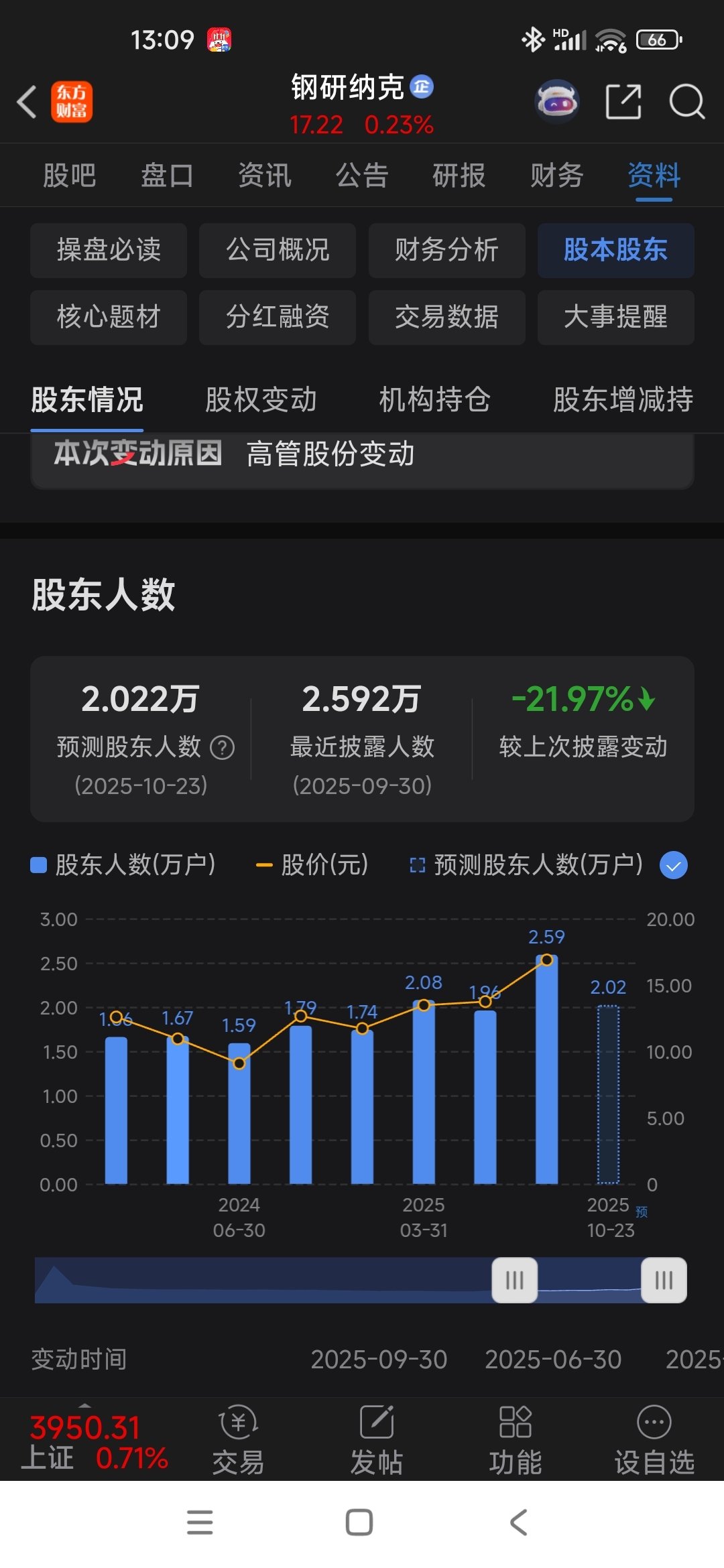Viewport: 724px width, 1568px height.
Task: Open 公司概况 section
Action: click(x=278, y=250)
